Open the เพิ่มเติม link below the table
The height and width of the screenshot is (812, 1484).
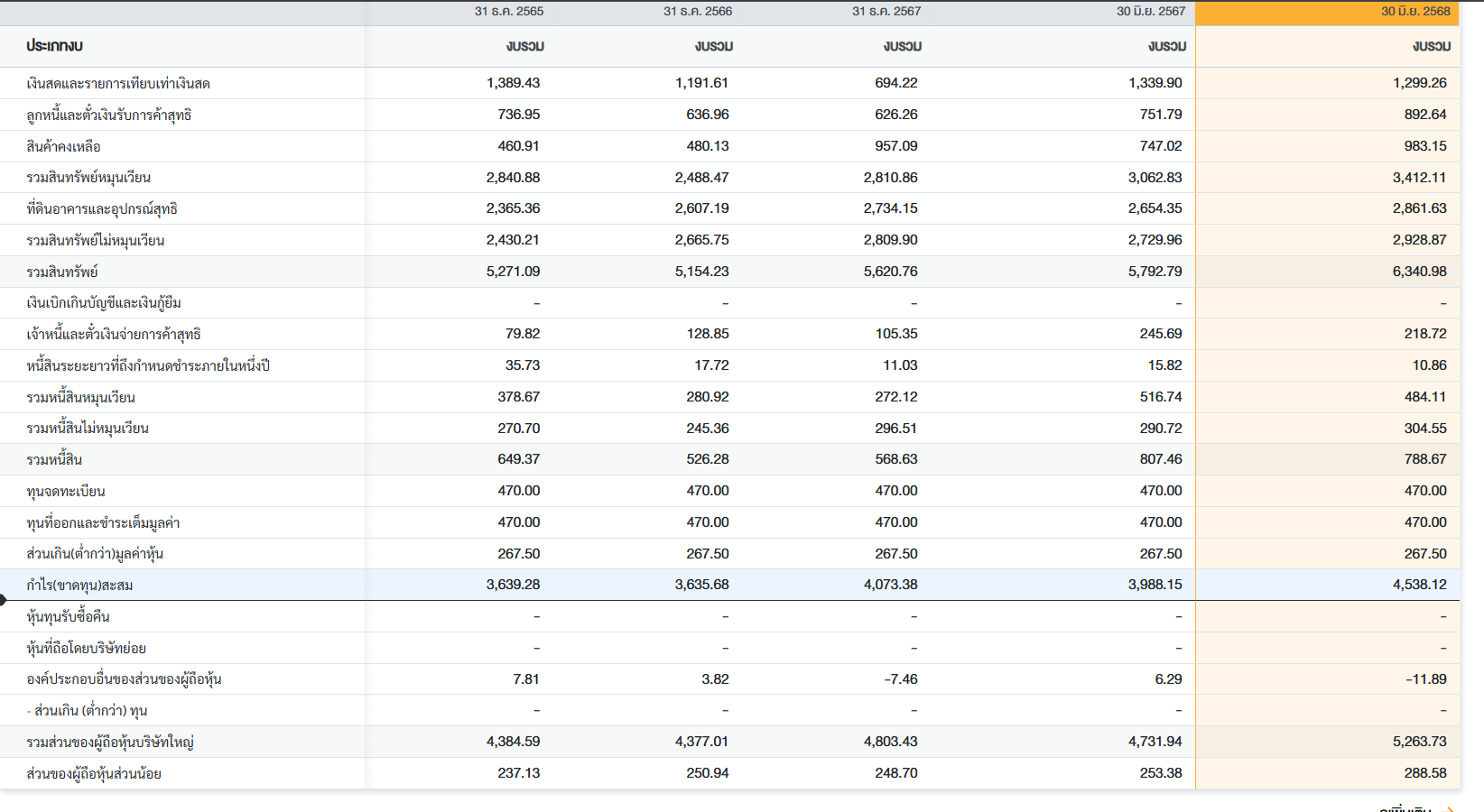[1405, 808]
